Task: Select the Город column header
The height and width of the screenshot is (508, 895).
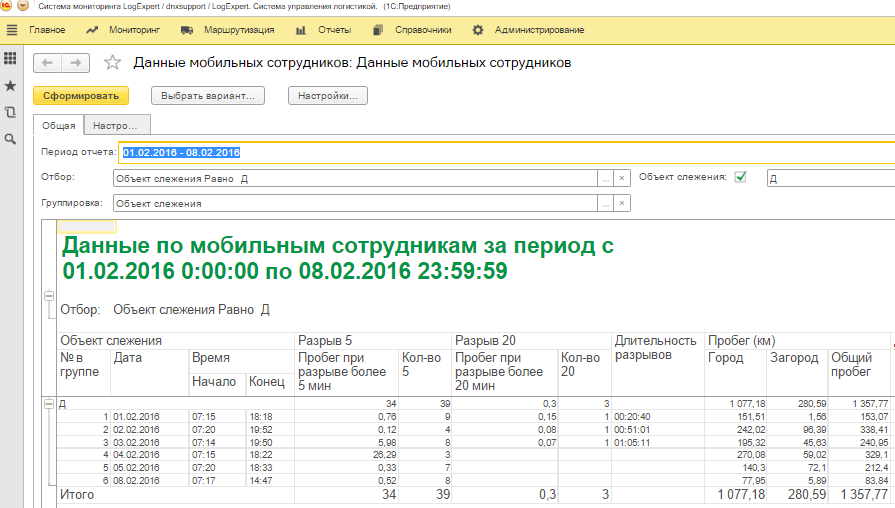Action: coord(735,372)
